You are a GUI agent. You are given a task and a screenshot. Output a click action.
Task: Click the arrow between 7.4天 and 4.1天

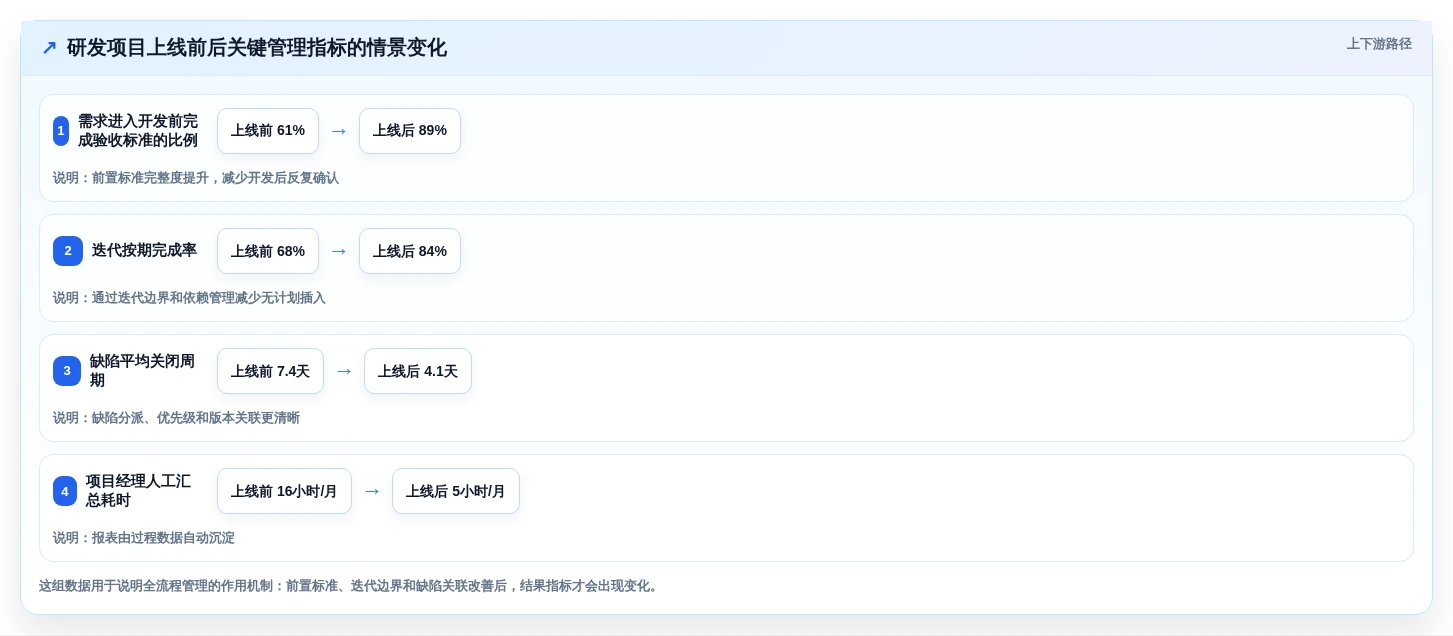pyautogui.click(x=344, y=371)
